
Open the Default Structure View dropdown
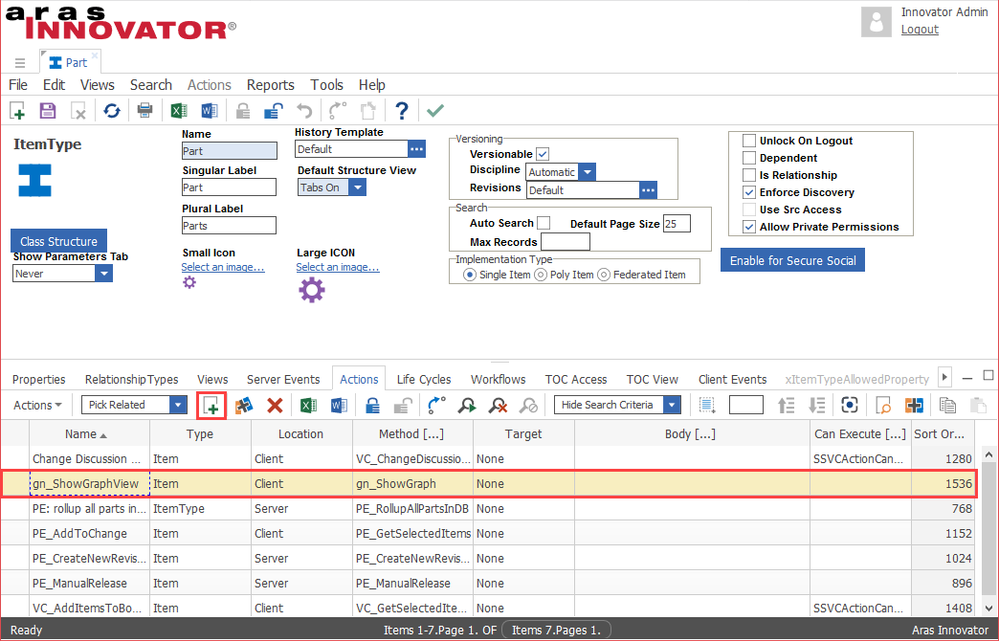click(x=357, y=187)
